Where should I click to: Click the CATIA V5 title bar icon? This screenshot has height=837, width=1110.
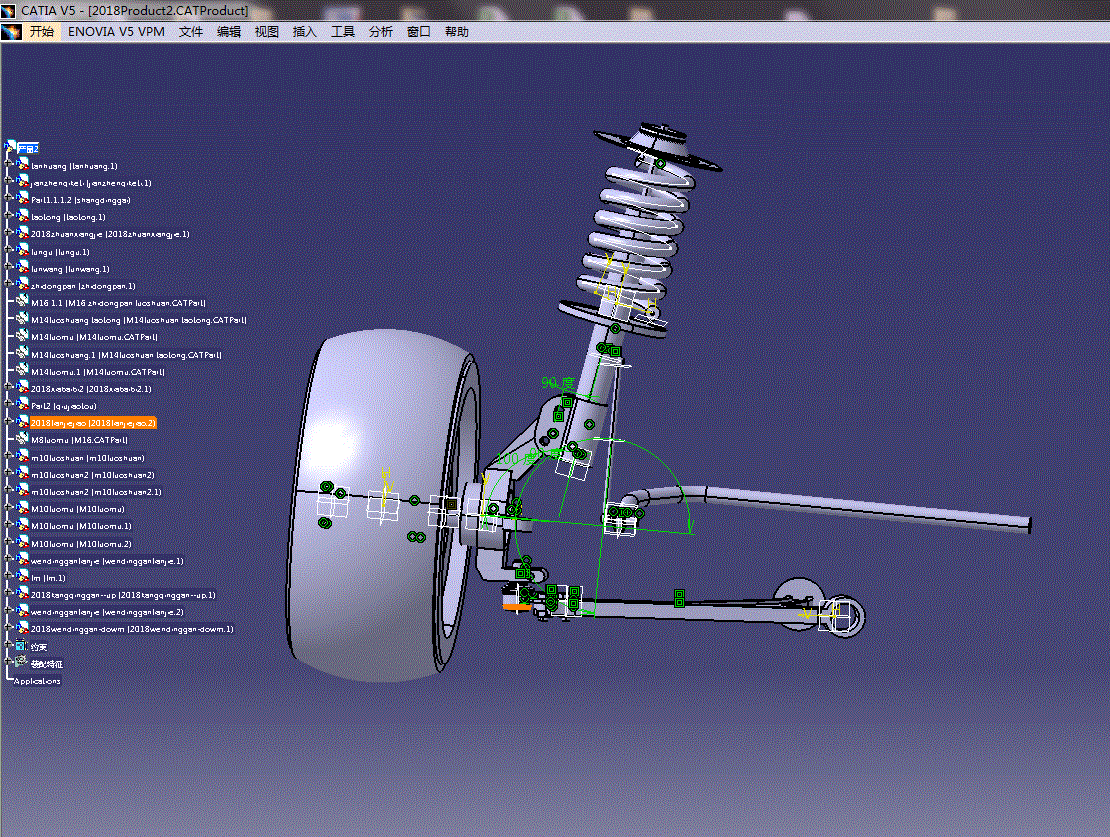pyautogui.click(x=8, y=11)
